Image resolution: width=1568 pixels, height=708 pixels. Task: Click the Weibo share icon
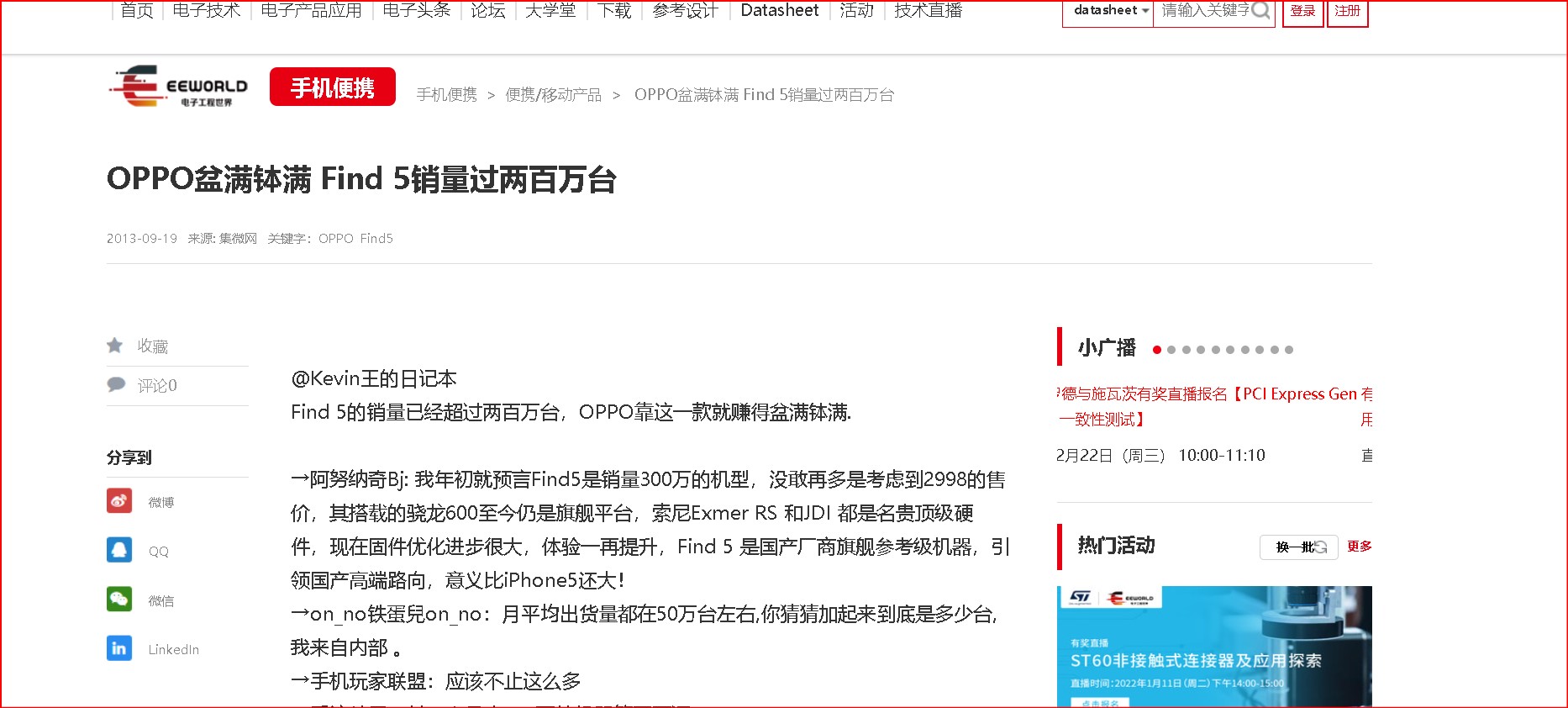tap(119, 501)
